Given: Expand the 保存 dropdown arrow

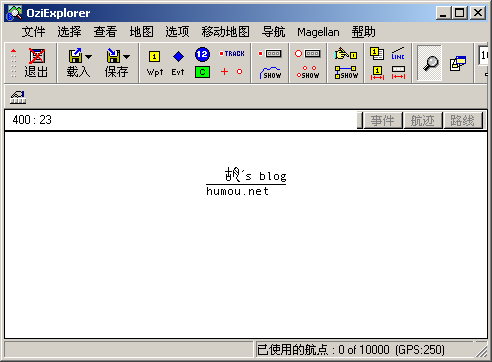Looking at the screenshot, I should click(x=127, y=57).
